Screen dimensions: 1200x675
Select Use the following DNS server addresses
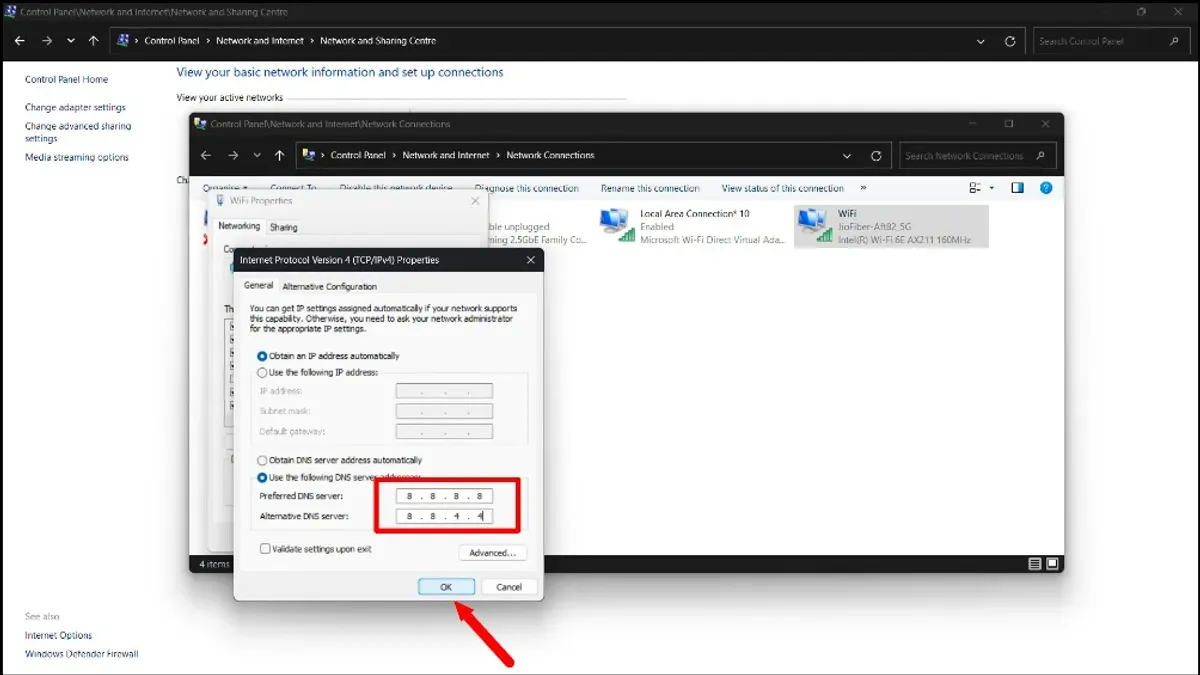click(x=339, y=477)
